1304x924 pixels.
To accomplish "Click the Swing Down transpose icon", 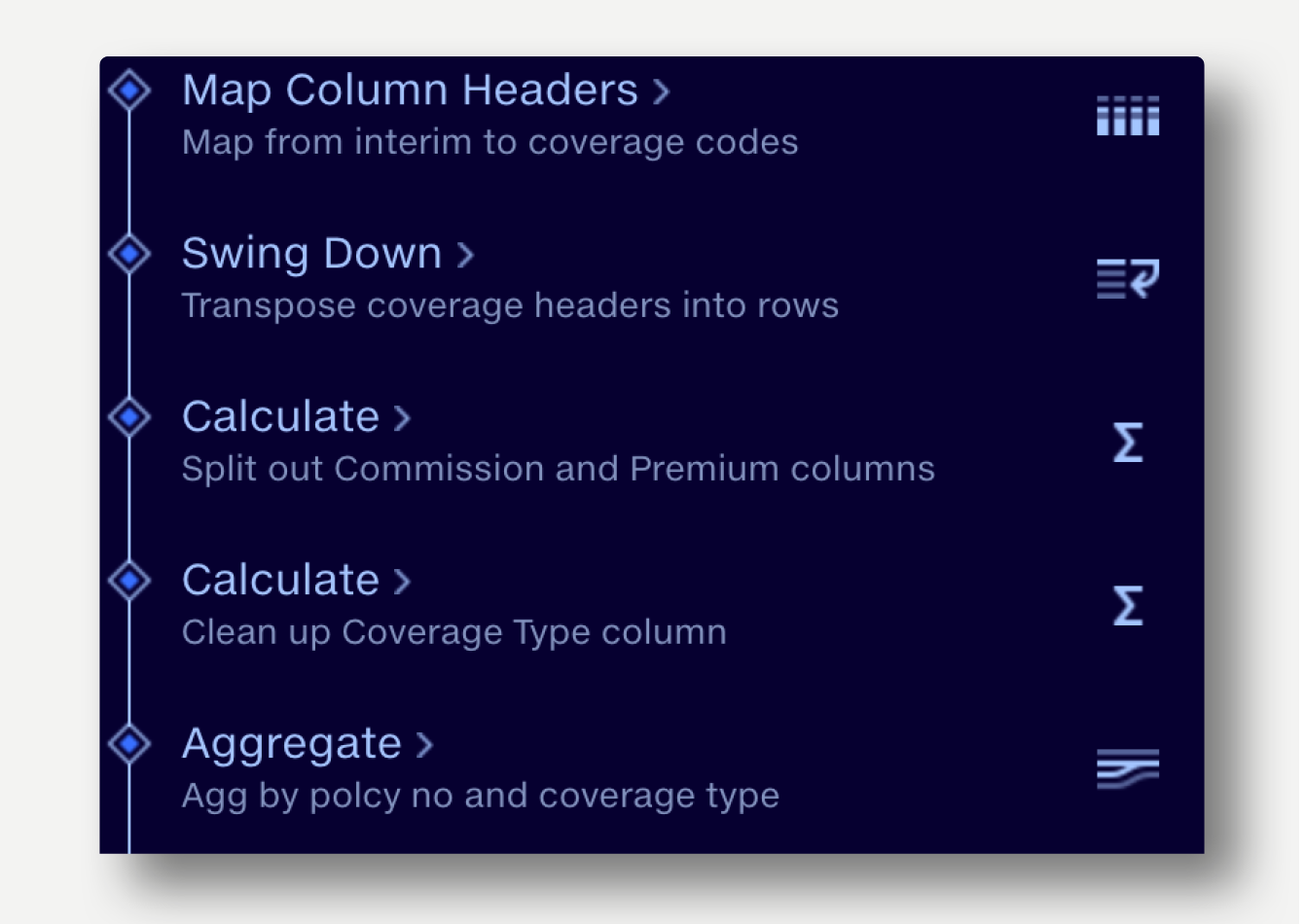I will [1128, 279].
